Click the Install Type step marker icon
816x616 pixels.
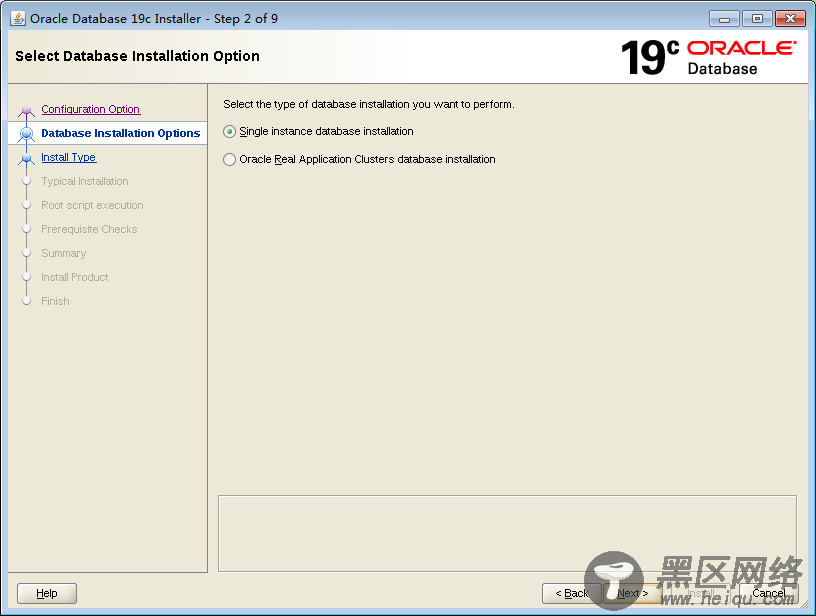click(27, 158)
